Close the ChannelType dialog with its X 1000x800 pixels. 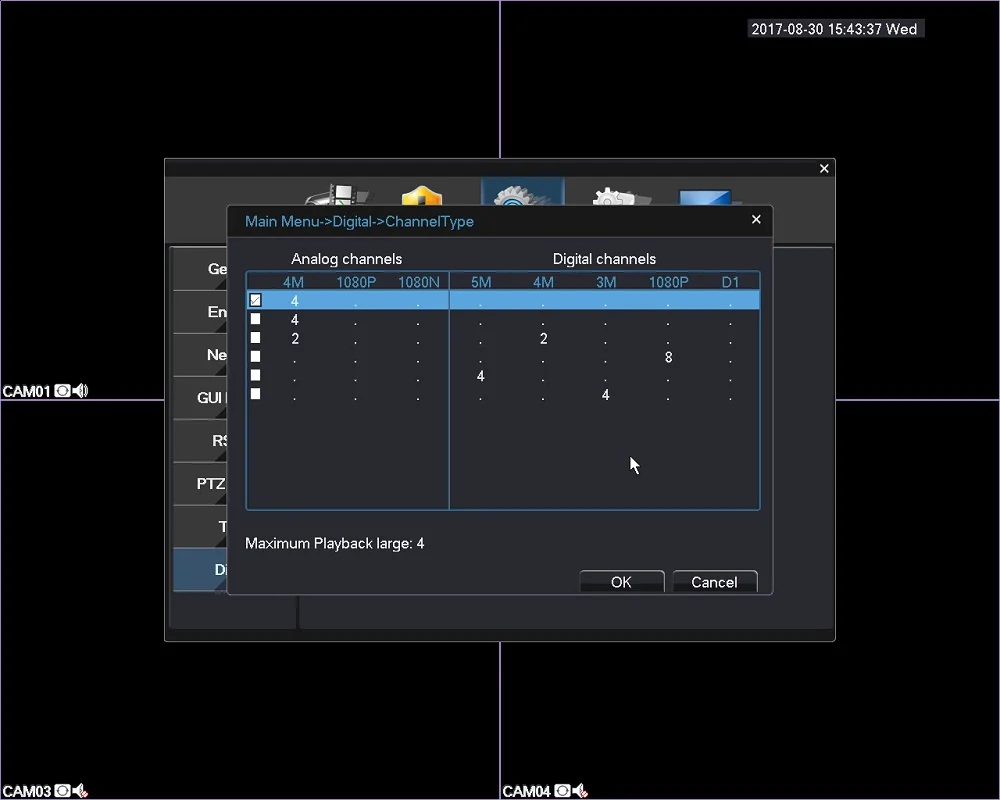click(756, 219)
